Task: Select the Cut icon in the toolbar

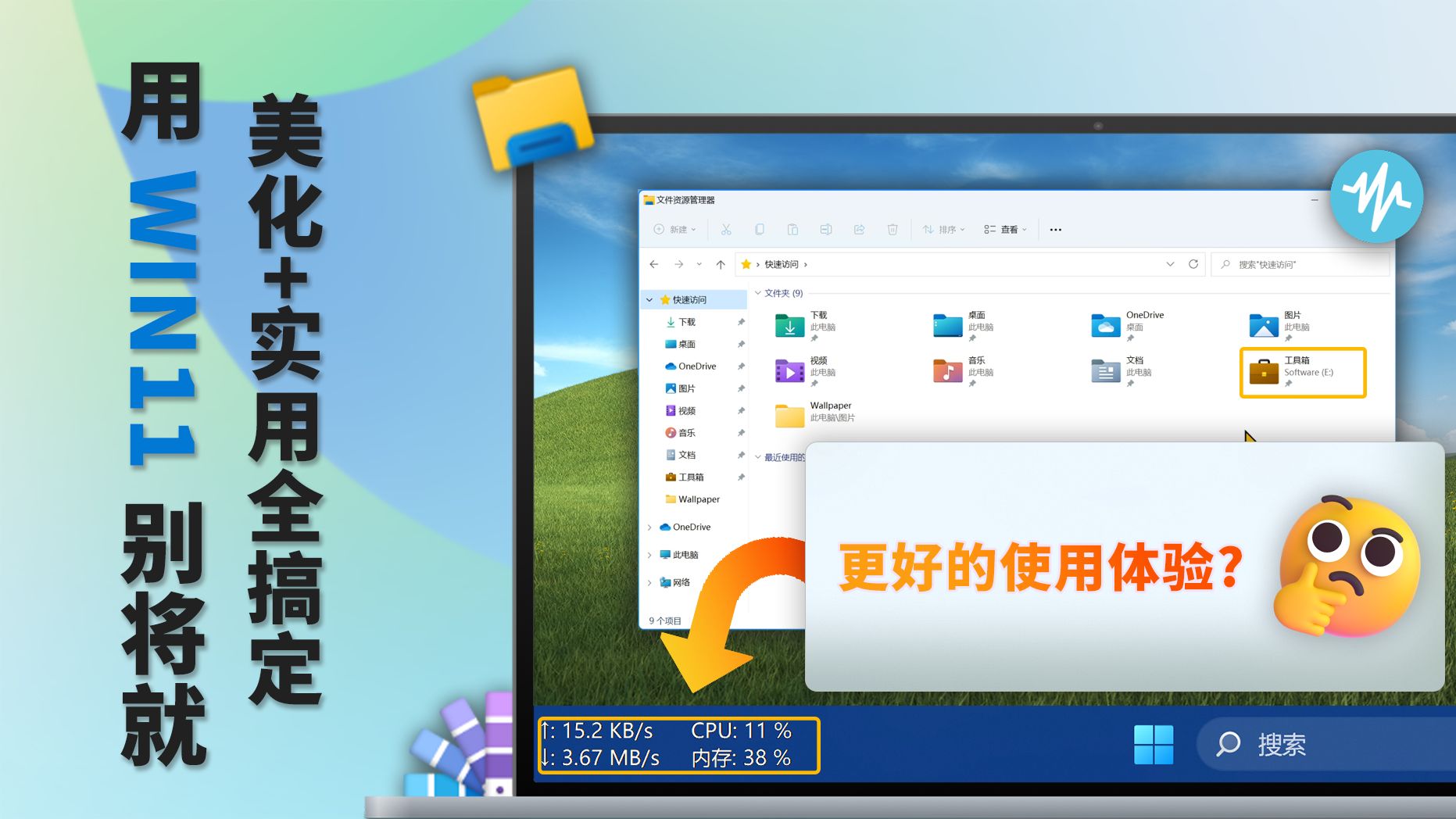Action: click(725, 229)
